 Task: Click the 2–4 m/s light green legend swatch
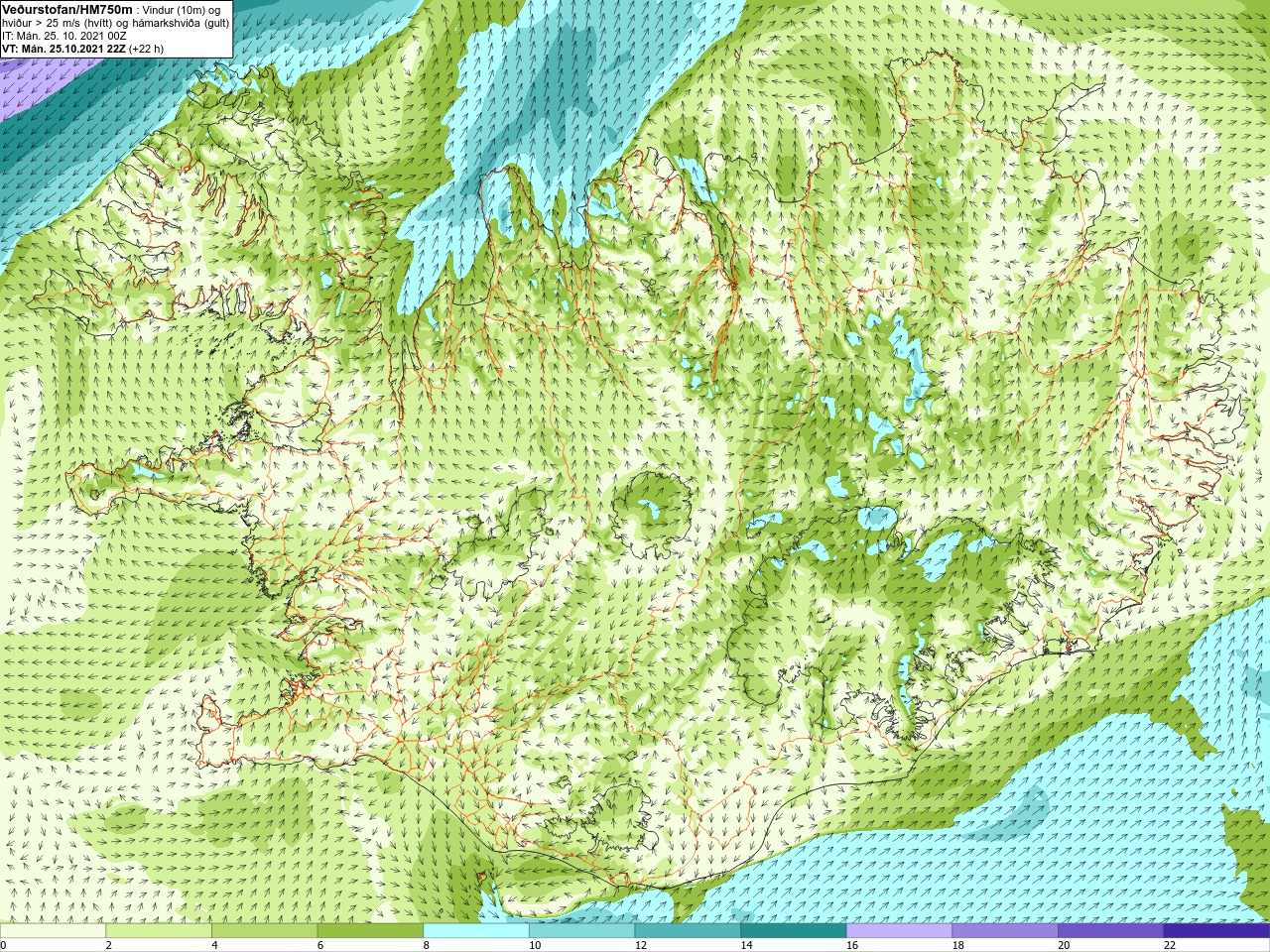coord(159,931)
